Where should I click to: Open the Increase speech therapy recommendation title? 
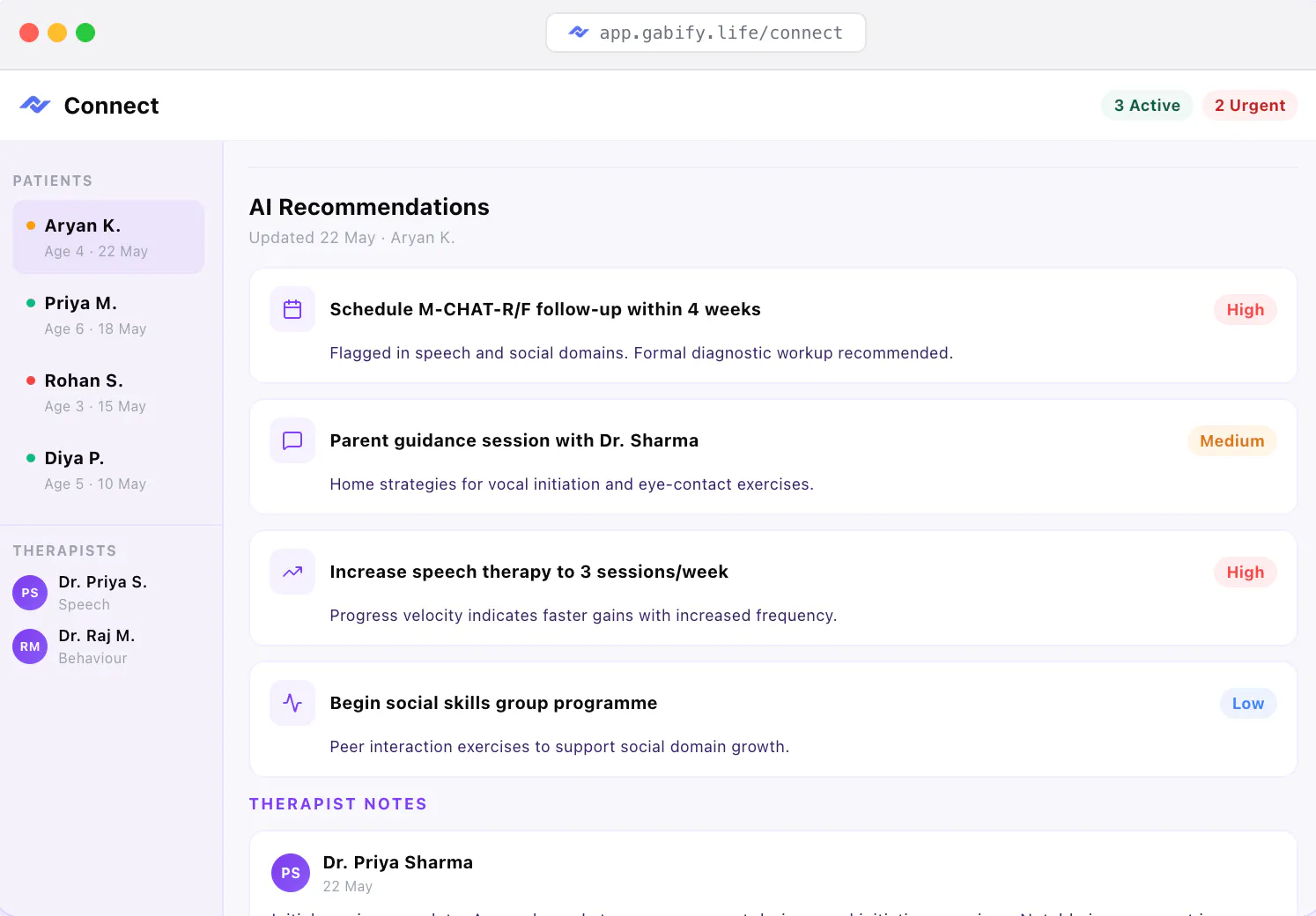529,572
